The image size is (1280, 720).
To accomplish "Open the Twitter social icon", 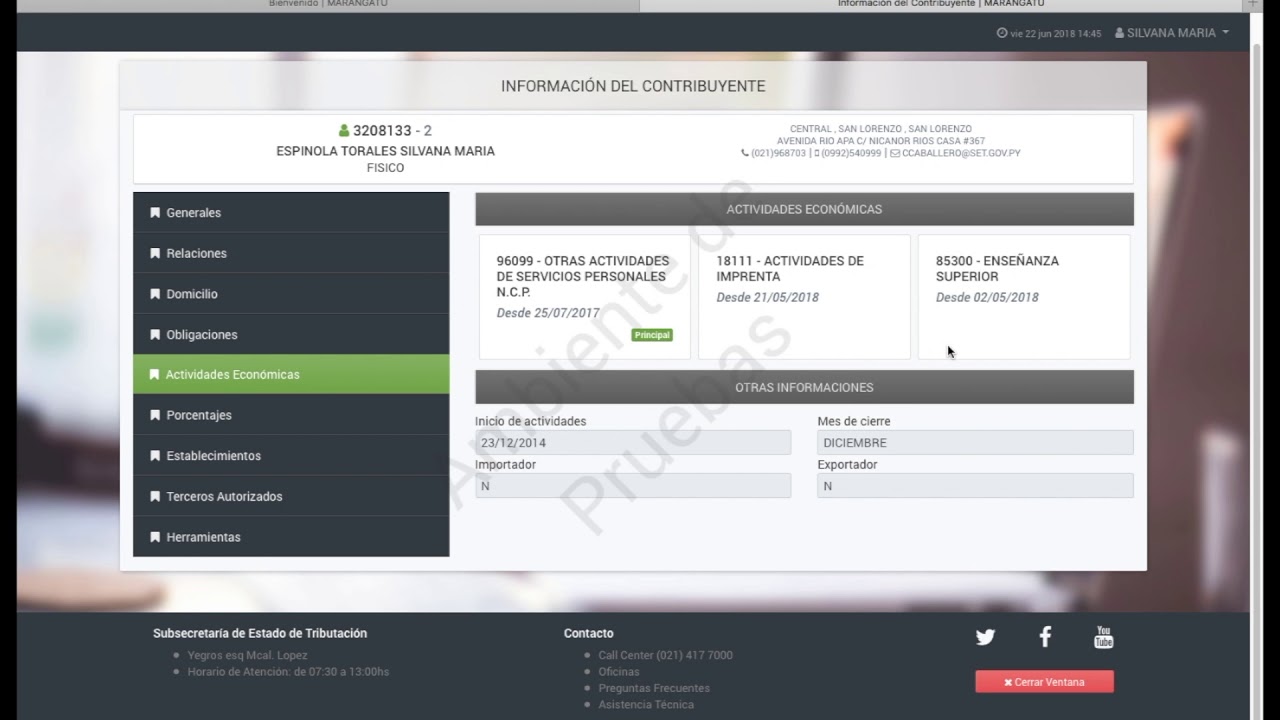I will tap(985, 637).
